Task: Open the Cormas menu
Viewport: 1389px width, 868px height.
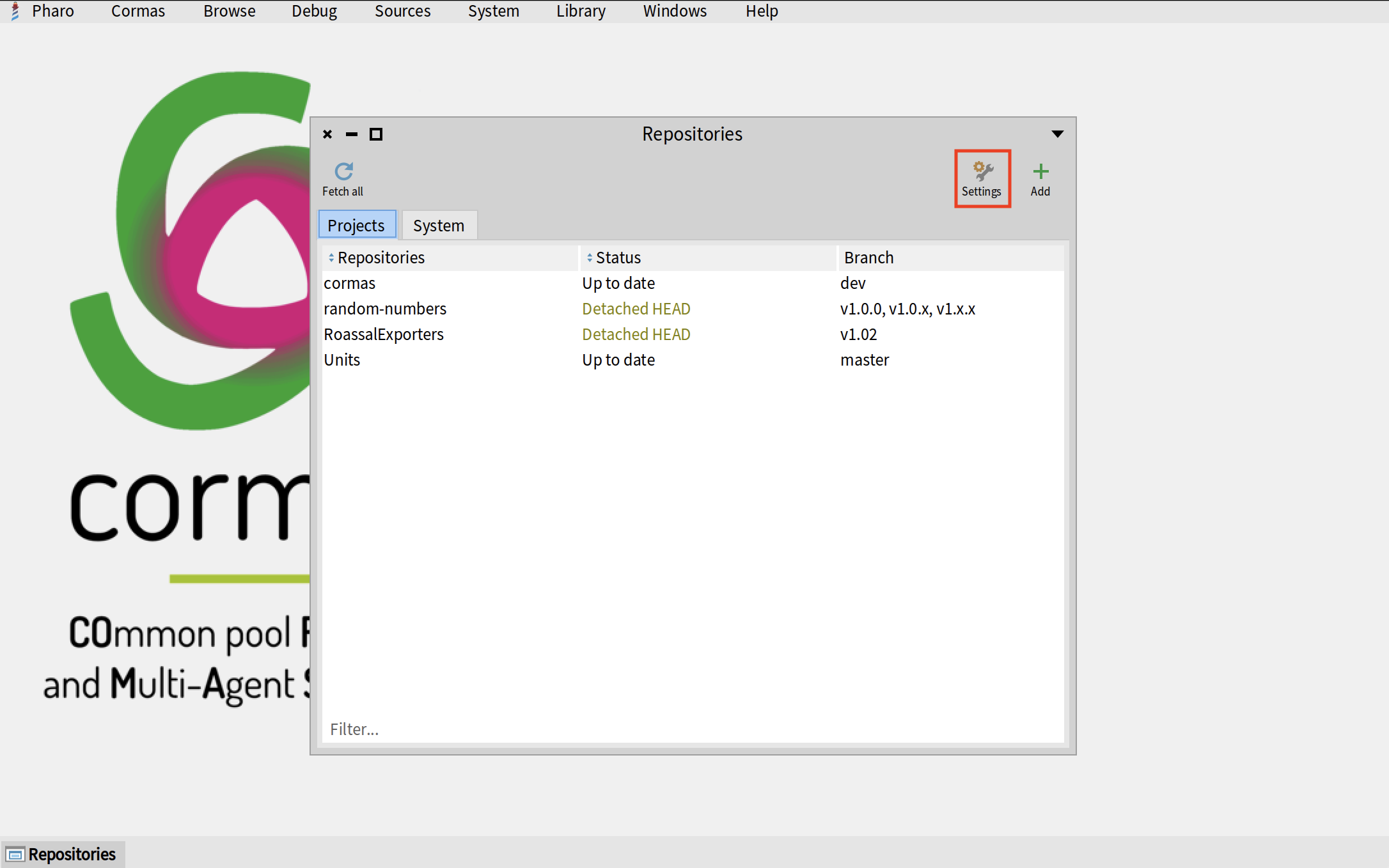Action: pos(137,11)
